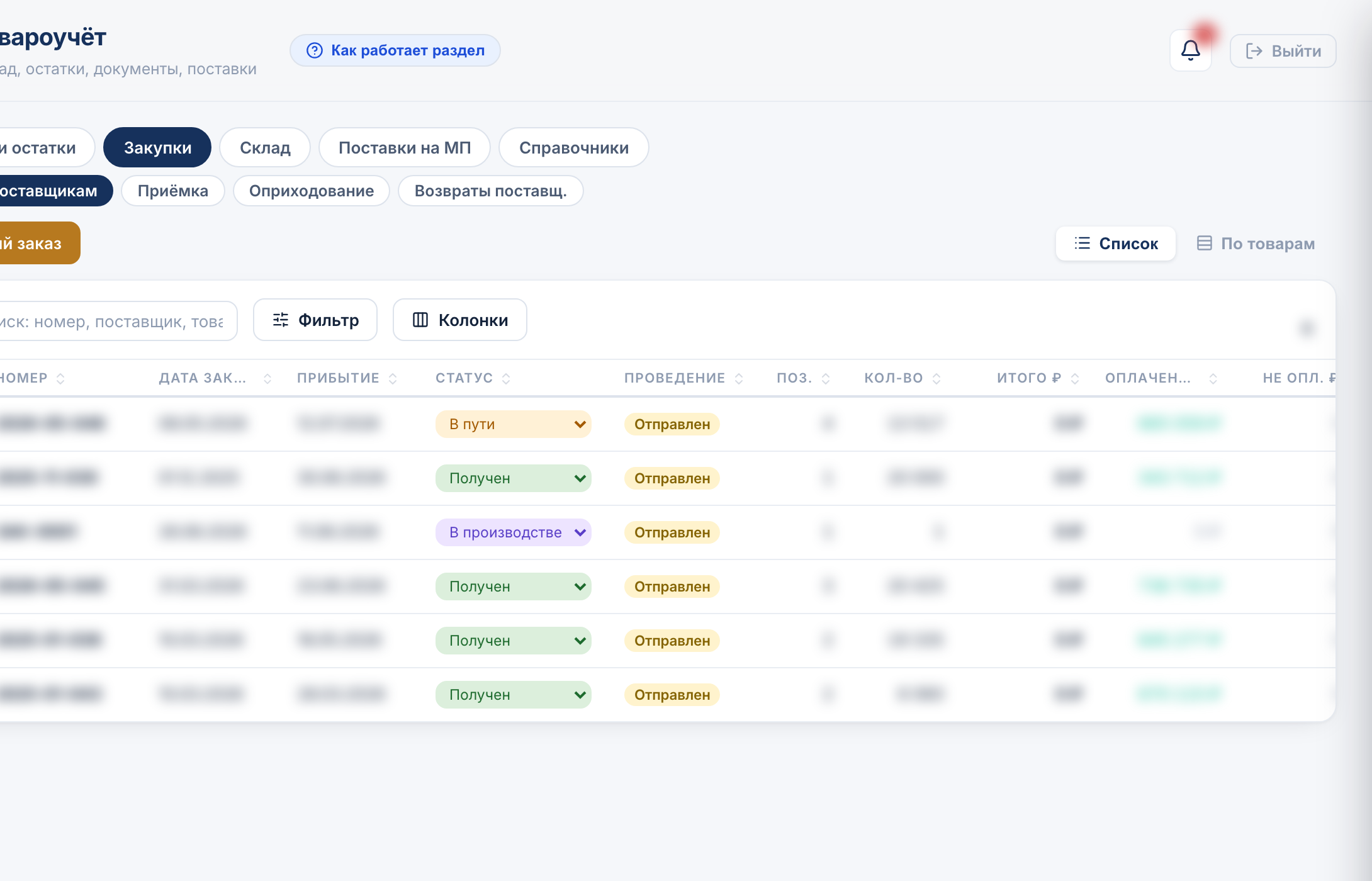
Task: Open the notifications bell
Action: 1190,50
